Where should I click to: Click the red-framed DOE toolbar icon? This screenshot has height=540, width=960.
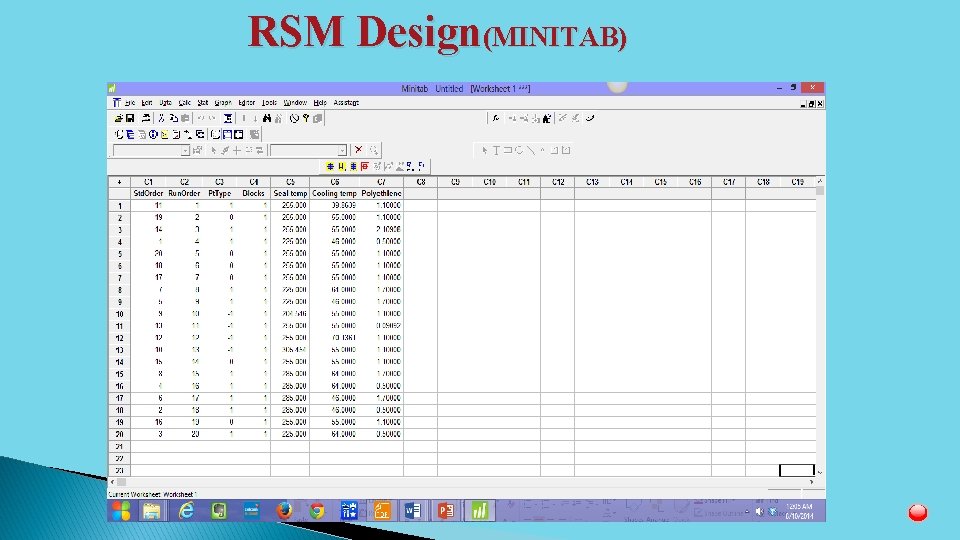365,166
